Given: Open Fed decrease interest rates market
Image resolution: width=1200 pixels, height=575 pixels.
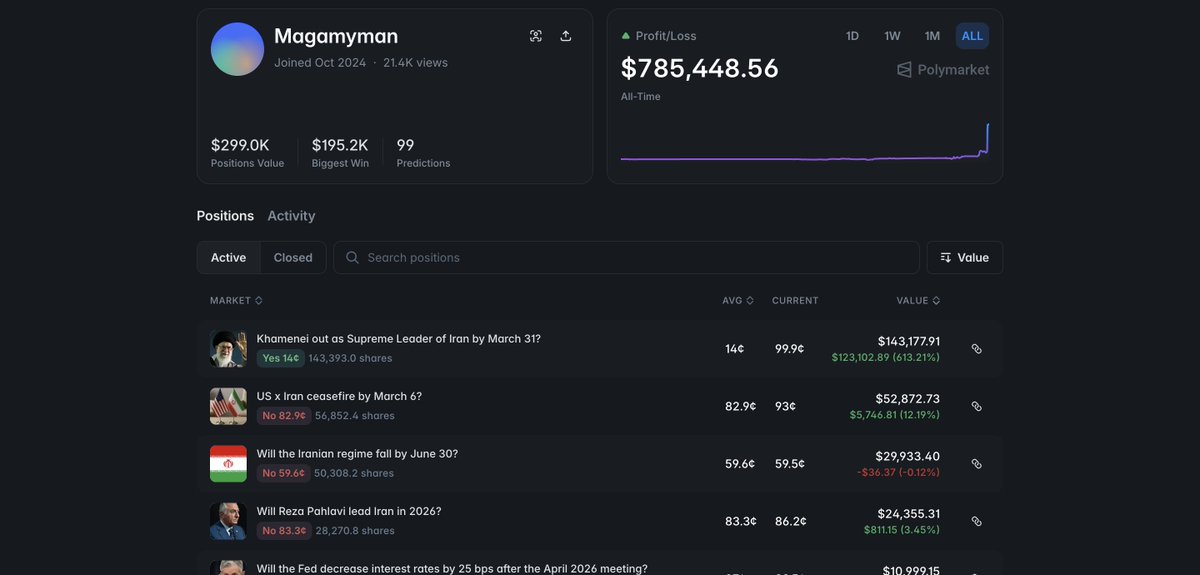Looking at the screenshot, I should click(x=452, y=568).
